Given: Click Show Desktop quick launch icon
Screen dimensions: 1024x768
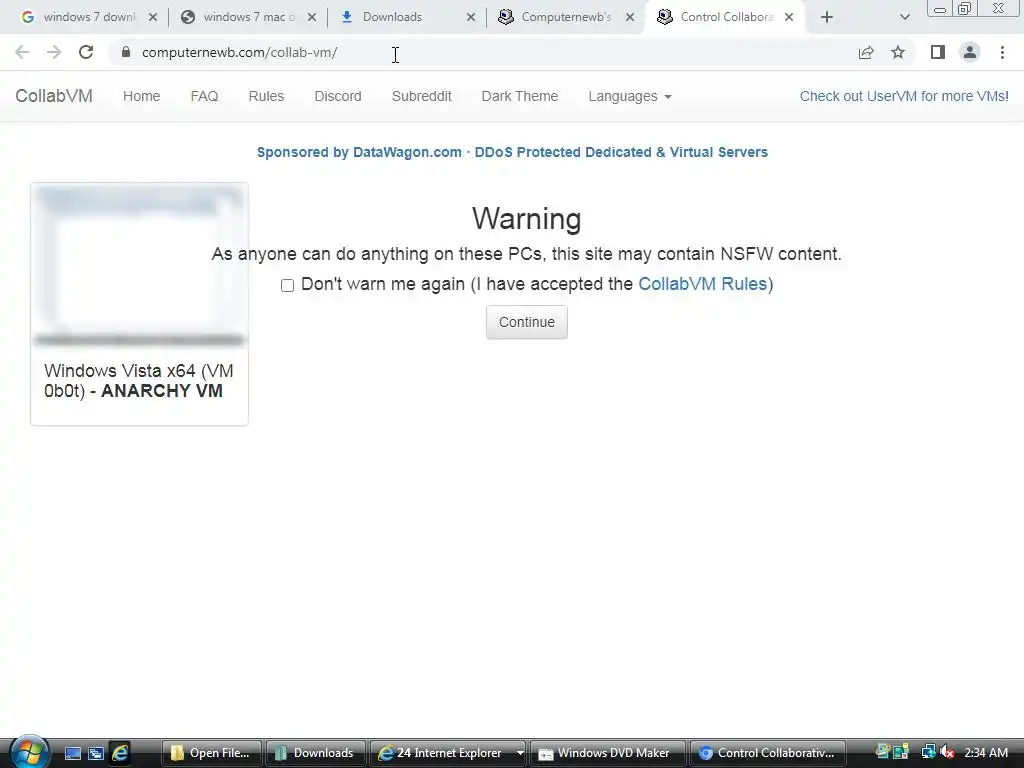Looking at the screenshot, I should pyautogui.click(x=72, y=753).
